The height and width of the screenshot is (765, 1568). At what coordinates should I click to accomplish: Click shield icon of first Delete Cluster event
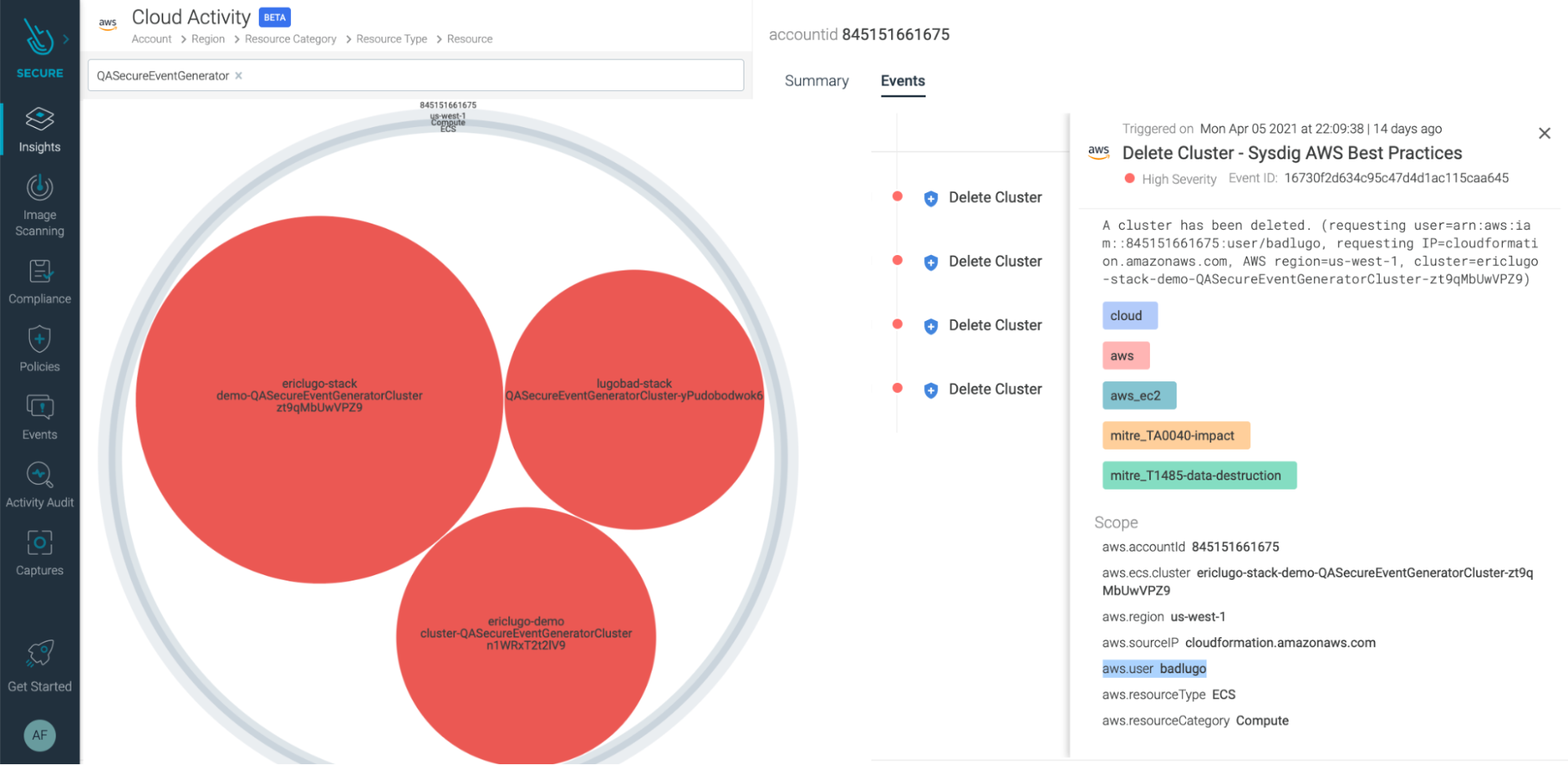931,199
